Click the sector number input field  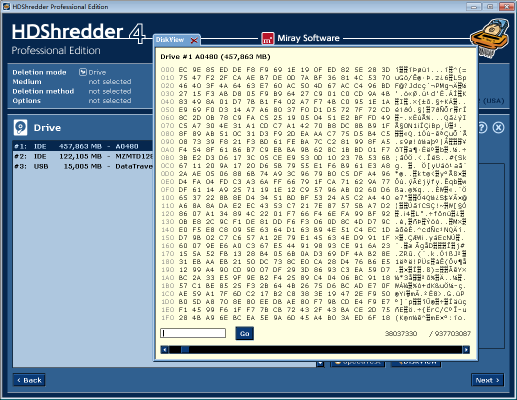tap(193, 333)
